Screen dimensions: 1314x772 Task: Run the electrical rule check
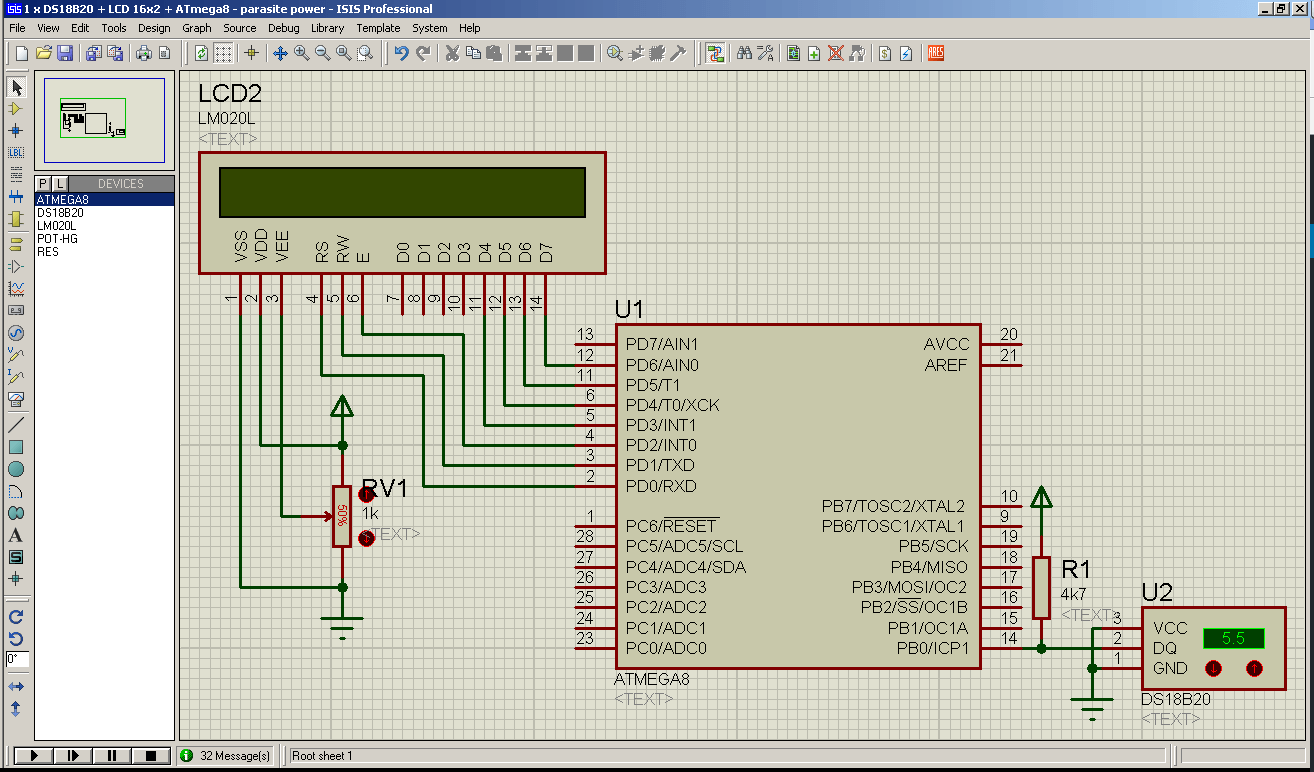tap(906, 53)
